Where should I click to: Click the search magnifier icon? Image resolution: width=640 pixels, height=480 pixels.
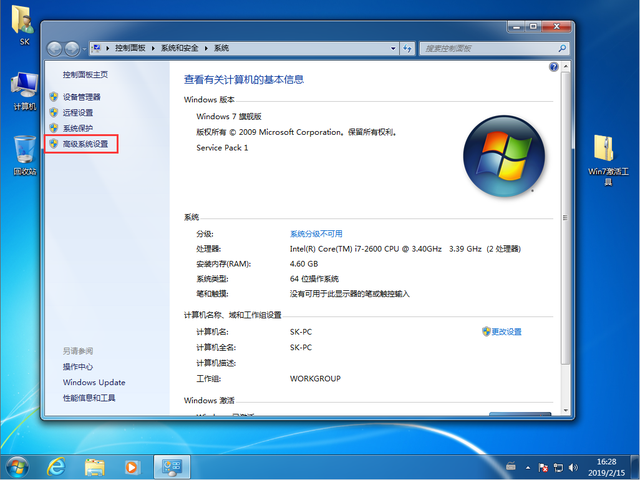[562, 49]
